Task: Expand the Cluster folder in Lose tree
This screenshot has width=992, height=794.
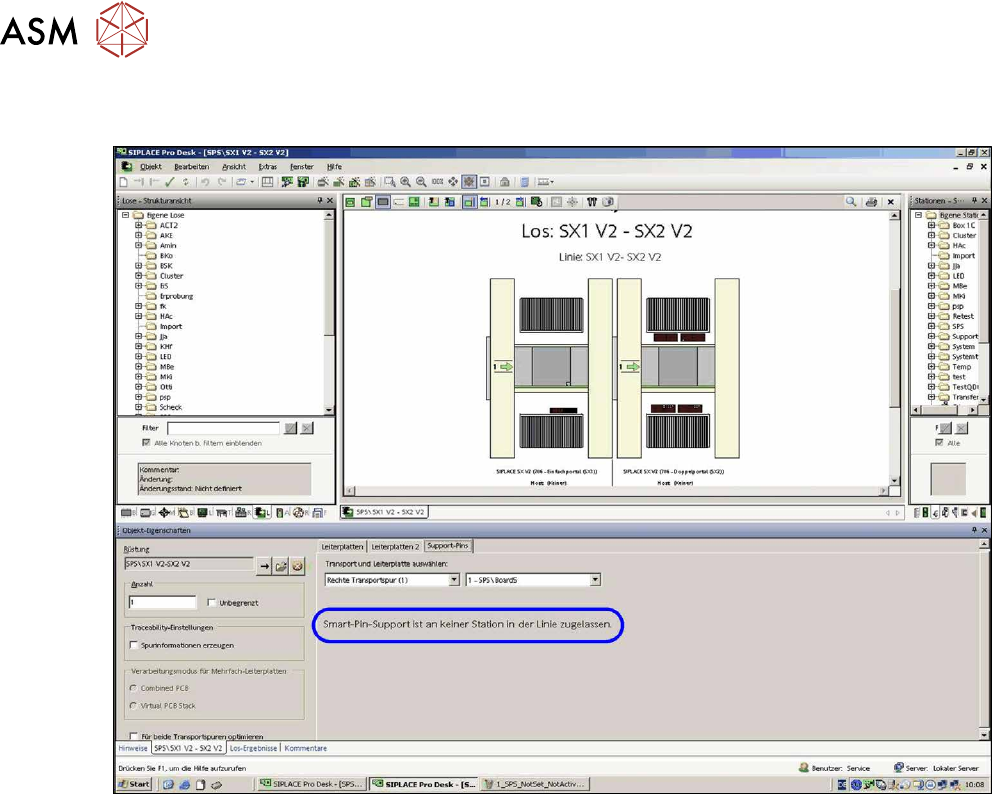Action: click(x=139, y=276)
